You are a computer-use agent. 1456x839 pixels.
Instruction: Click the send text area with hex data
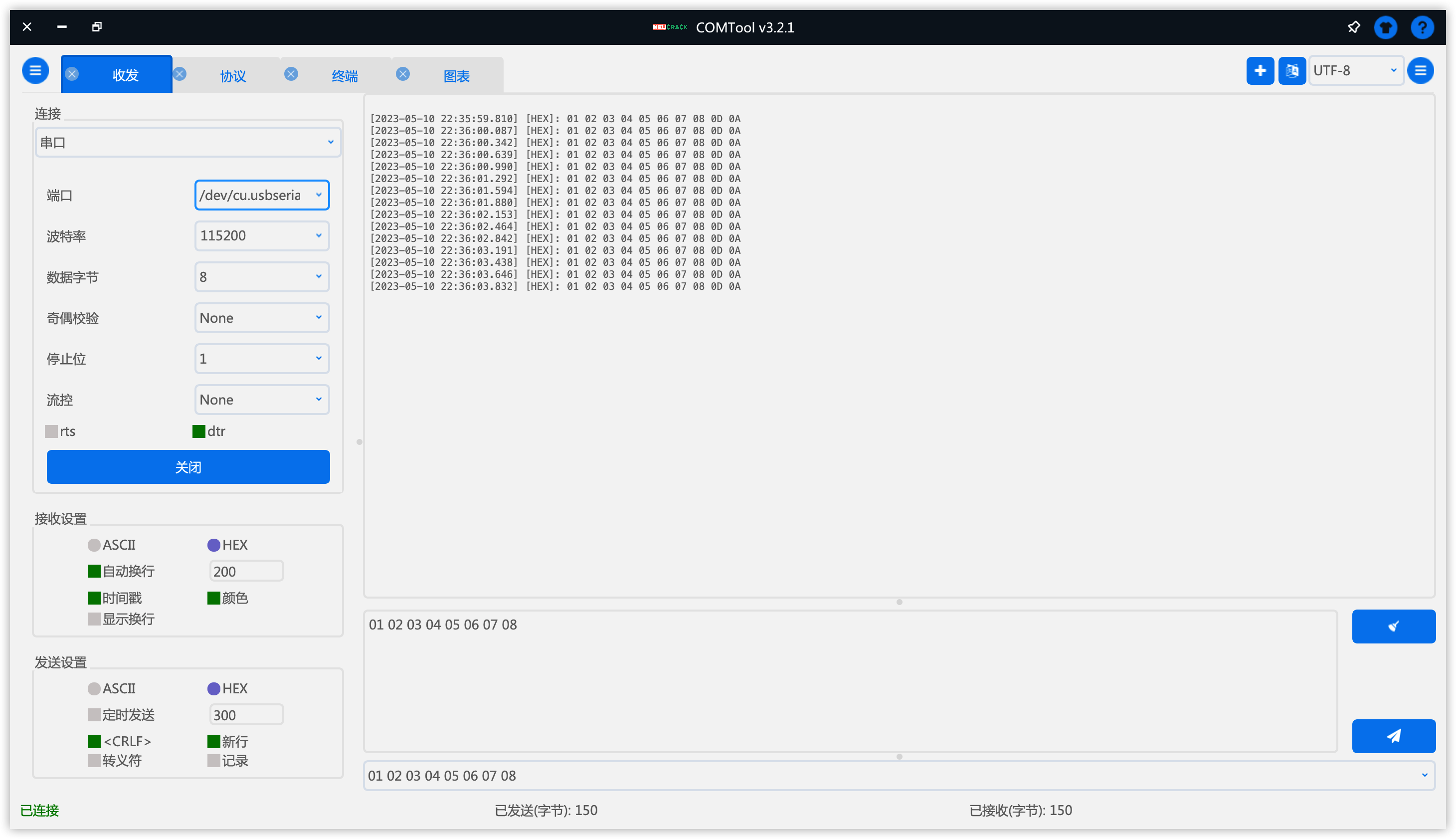pyautogui.click(x=850, y=681)
